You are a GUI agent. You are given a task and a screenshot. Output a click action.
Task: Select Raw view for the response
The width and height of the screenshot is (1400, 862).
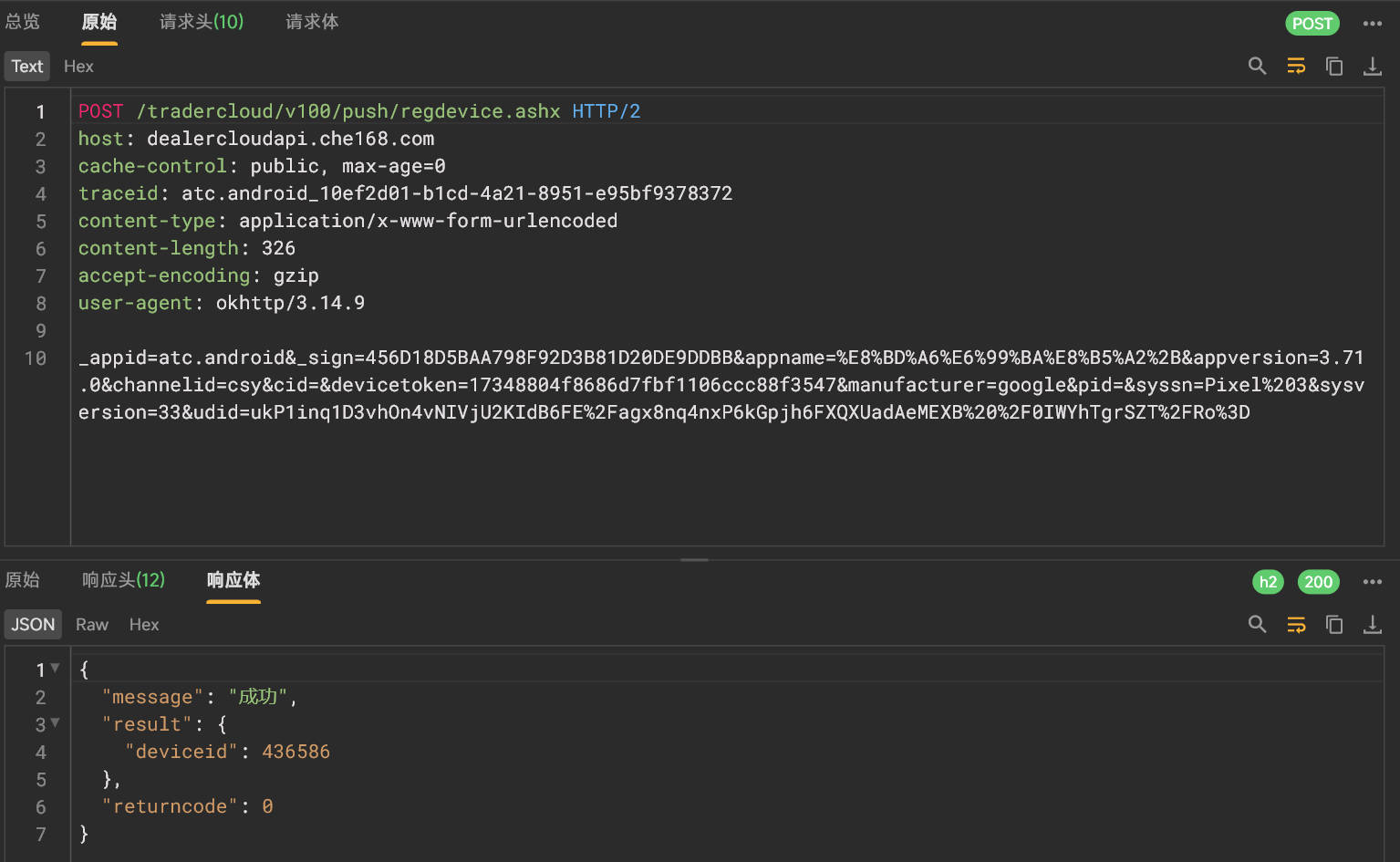point(92,625)
